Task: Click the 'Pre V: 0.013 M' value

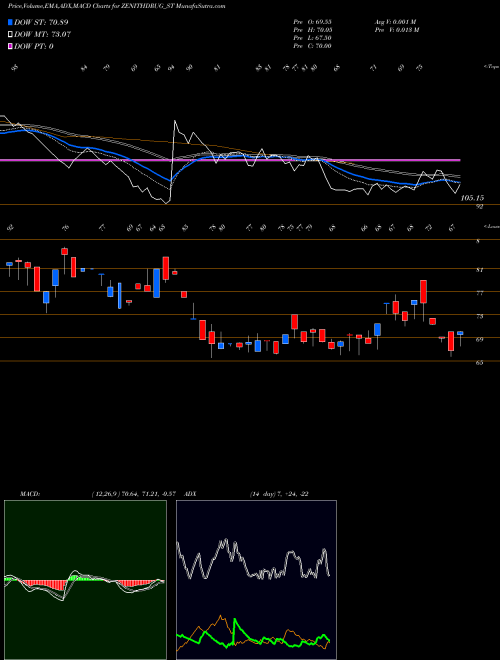Action: 397,30
